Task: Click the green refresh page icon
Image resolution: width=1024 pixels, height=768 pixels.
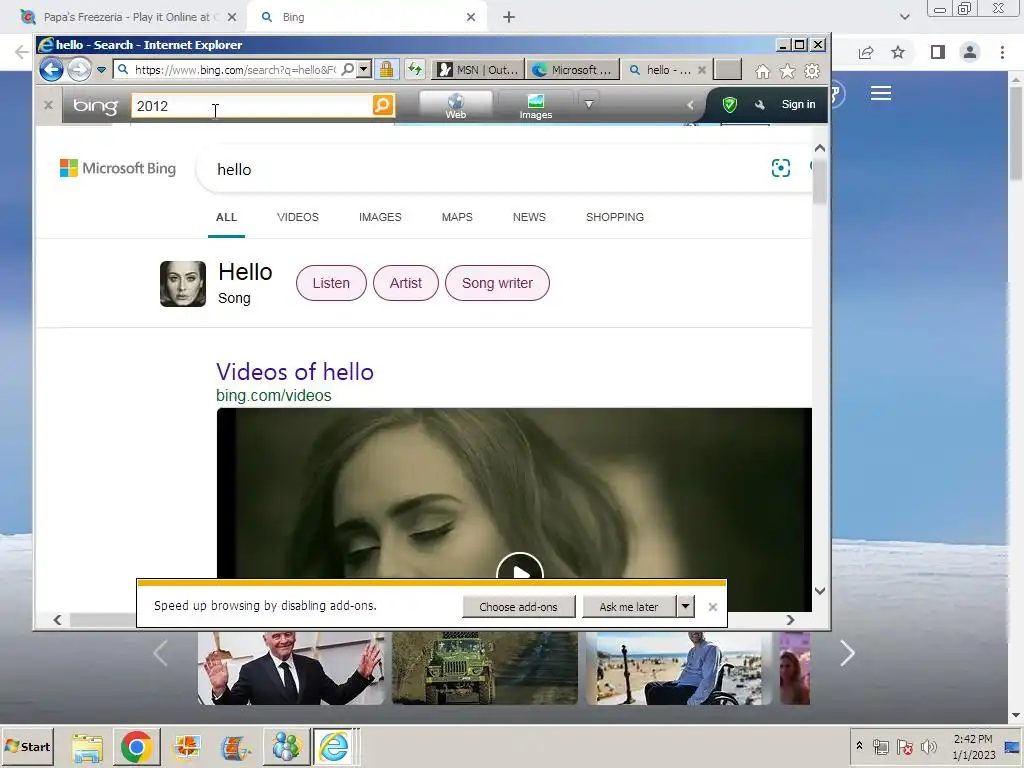Action: (415, 69)
